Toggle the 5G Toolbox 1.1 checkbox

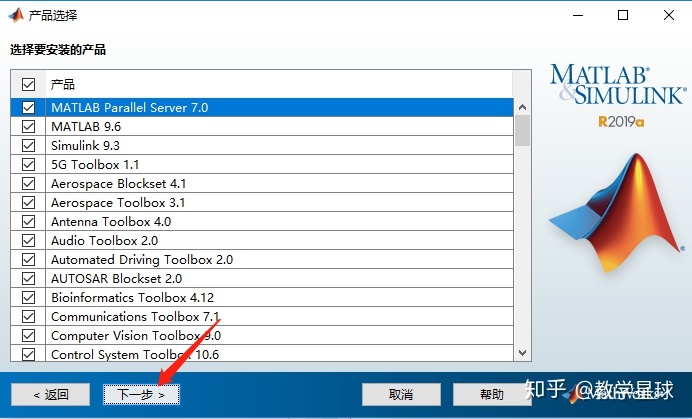(28, 164)
